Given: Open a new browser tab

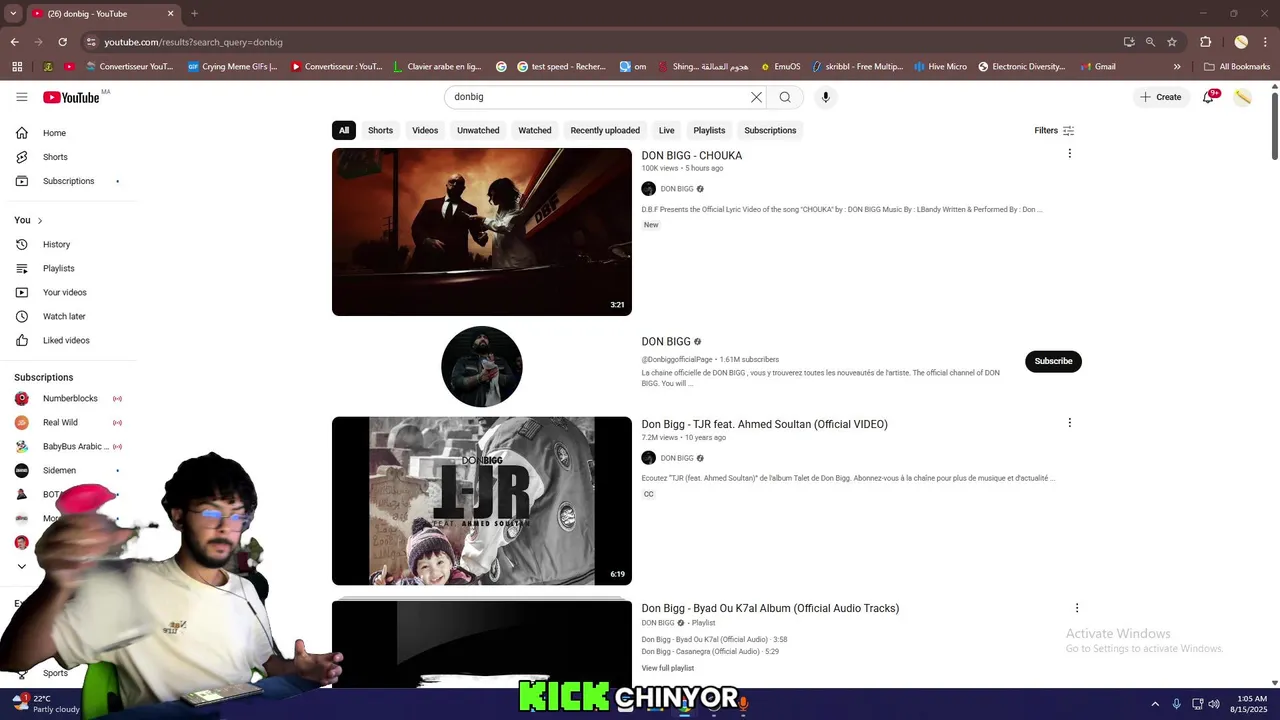Looking at the screenshot, I should (x=194, y=13).
